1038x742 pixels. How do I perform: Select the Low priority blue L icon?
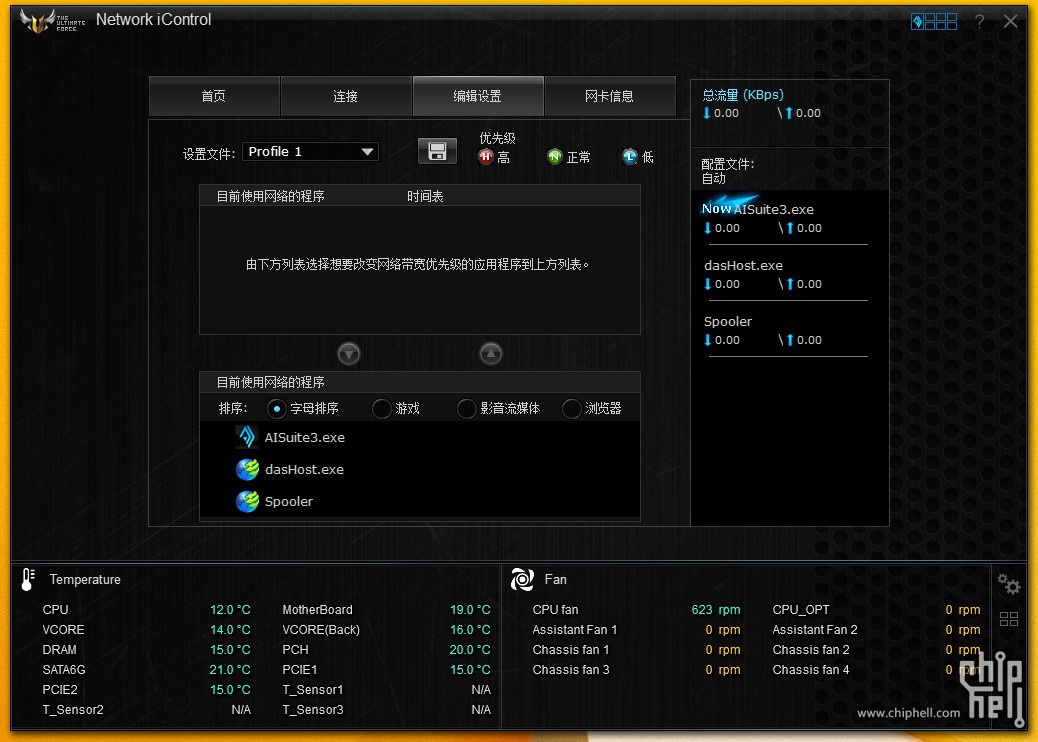pos(630,157)
